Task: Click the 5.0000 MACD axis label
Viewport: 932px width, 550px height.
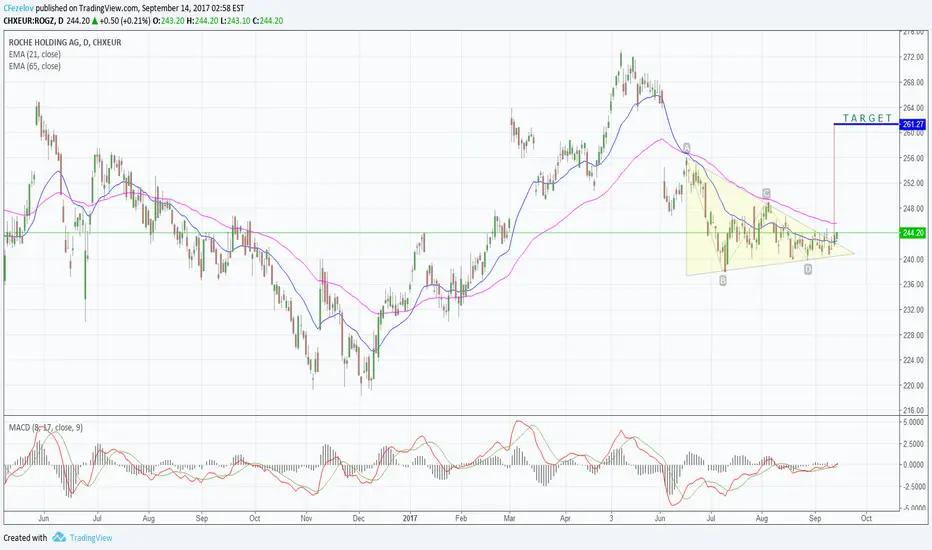Action: coord(914,422)
